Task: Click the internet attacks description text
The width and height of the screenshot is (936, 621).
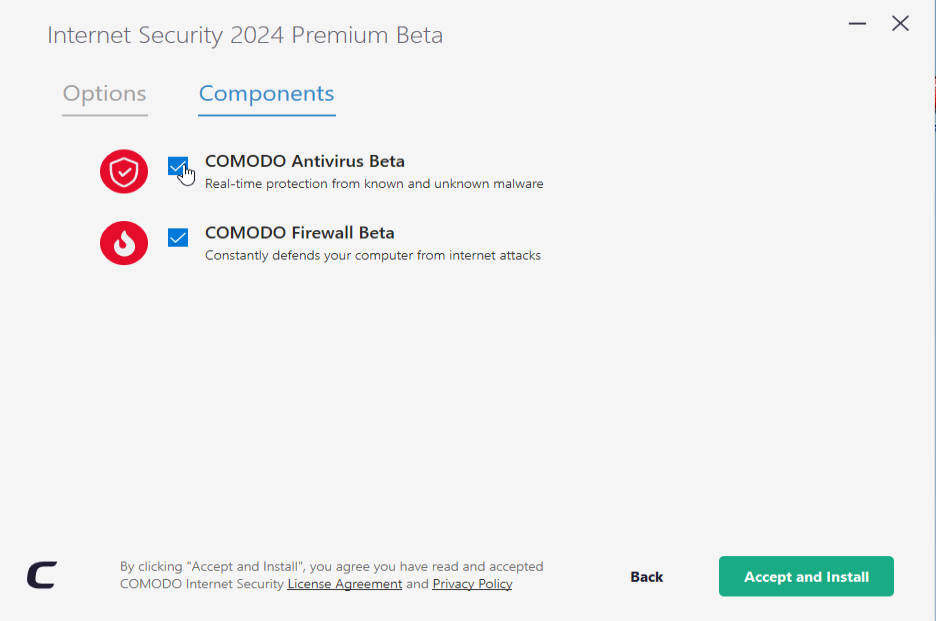Action: [x=373, y=256]
